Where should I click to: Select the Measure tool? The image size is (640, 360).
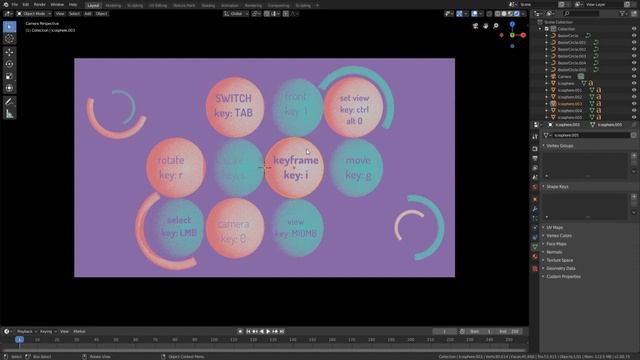(x=9, y=114)
